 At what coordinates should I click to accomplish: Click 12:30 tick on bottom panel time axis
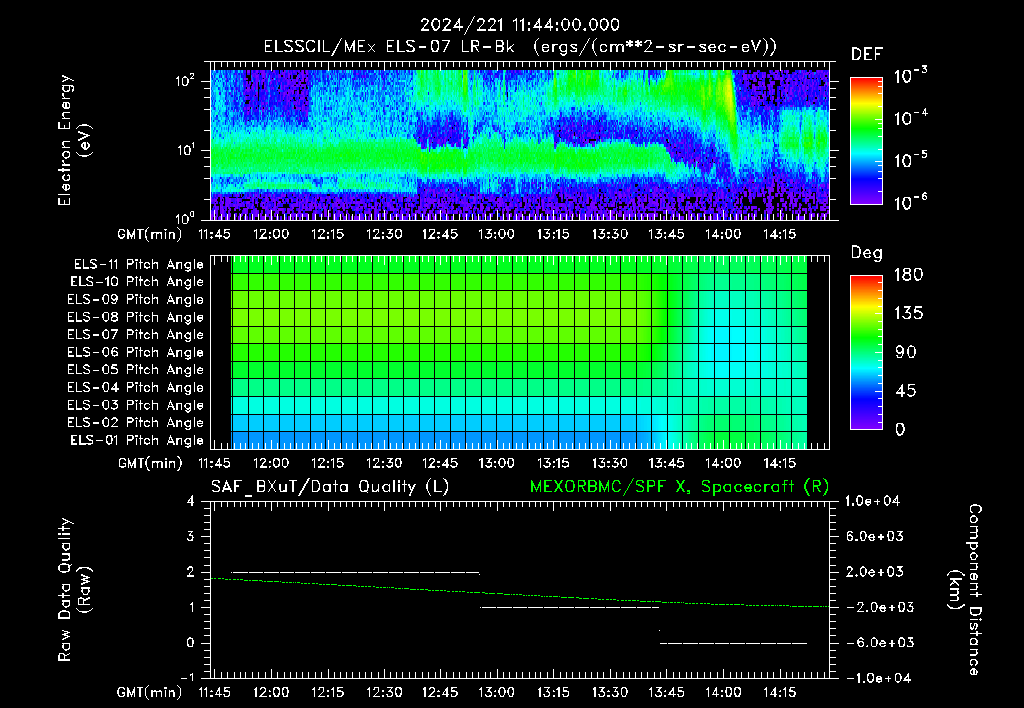coord(383,692)
